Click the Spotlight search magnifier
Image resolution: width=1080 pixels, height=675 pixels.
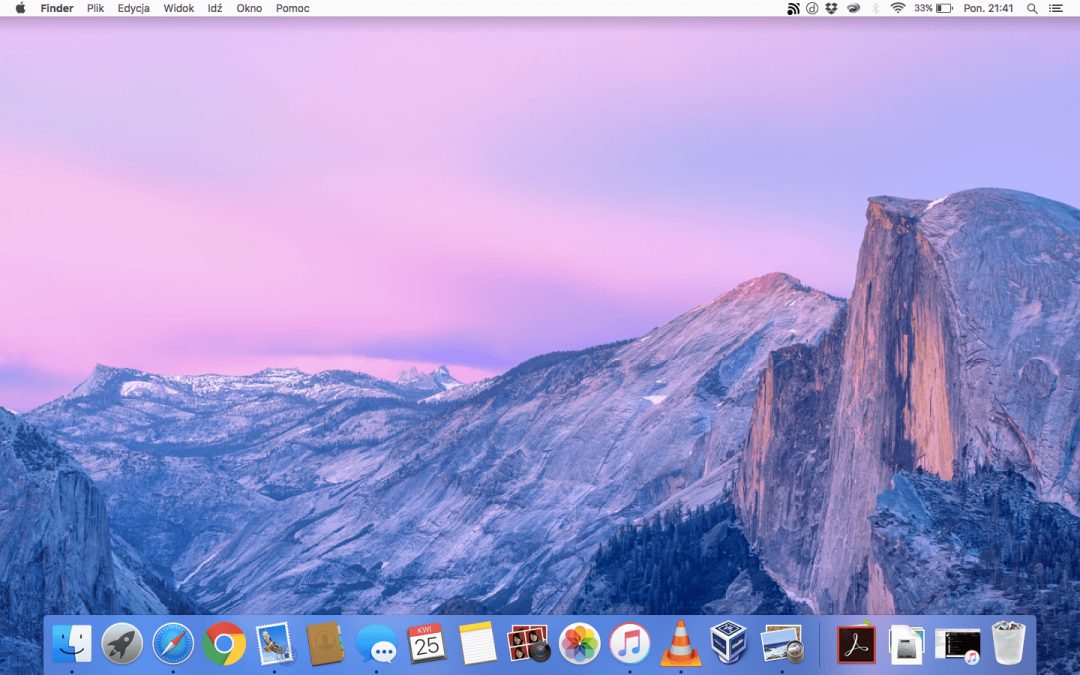(x=1032, y=8)
